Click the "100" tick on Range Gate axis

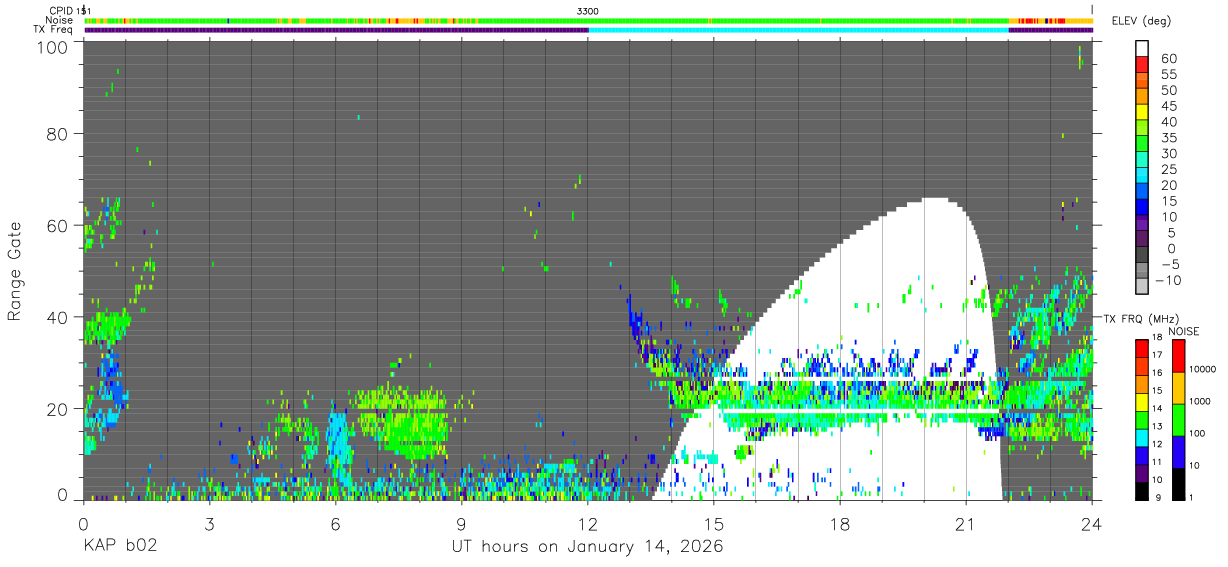coord(55,48)
